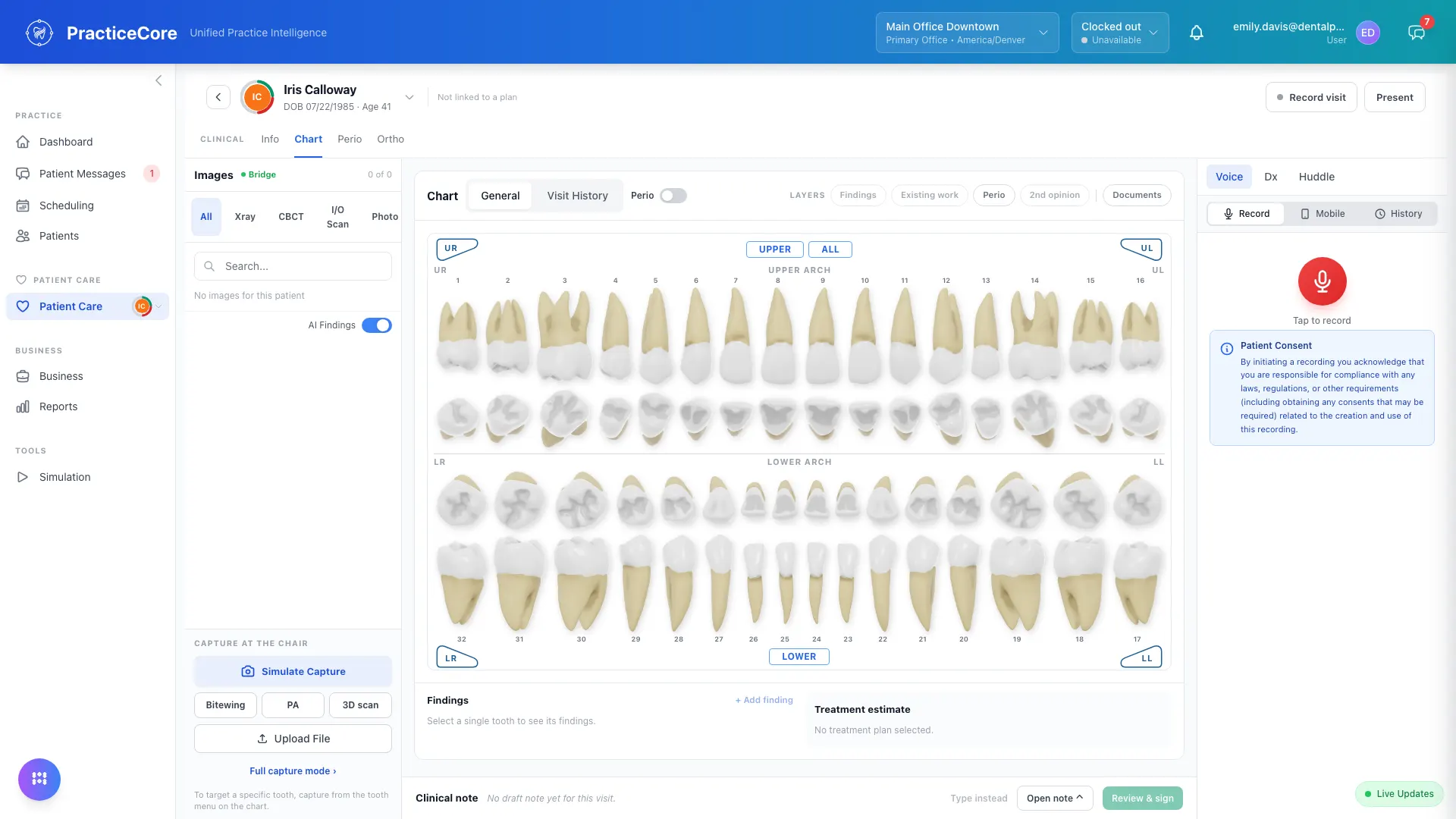The width and height of the screenshot is (1456, 819).
Task: Expand the Iris Calloway patient chevron
Action: tap(409, 97)
